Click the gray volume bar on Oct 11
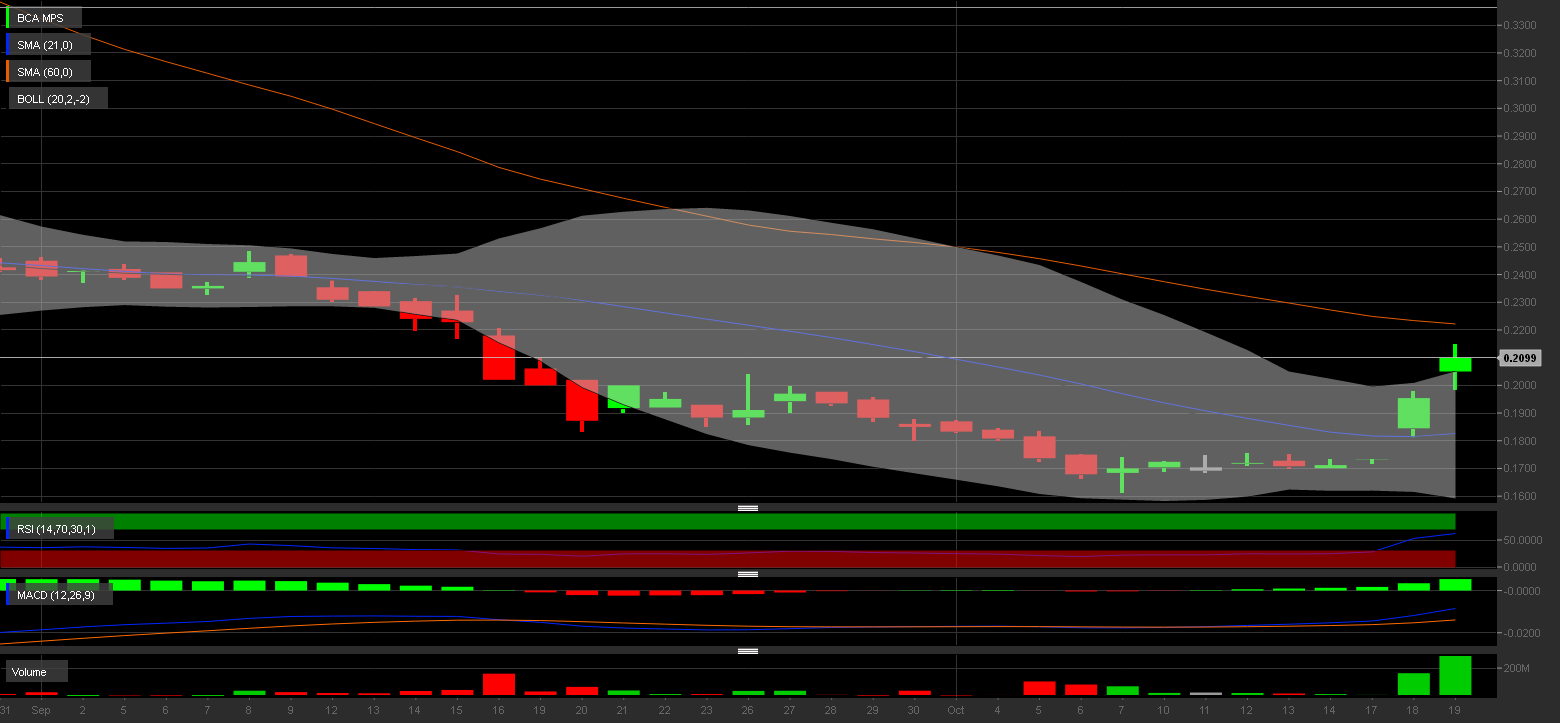 pyautogui.click(x=1206, y=693)
